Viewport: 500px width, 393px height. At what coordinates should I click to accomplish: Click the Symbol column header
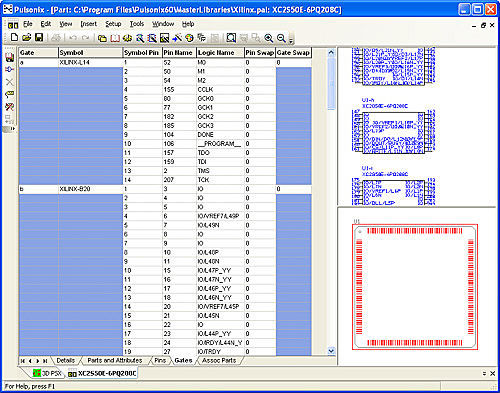90,53
